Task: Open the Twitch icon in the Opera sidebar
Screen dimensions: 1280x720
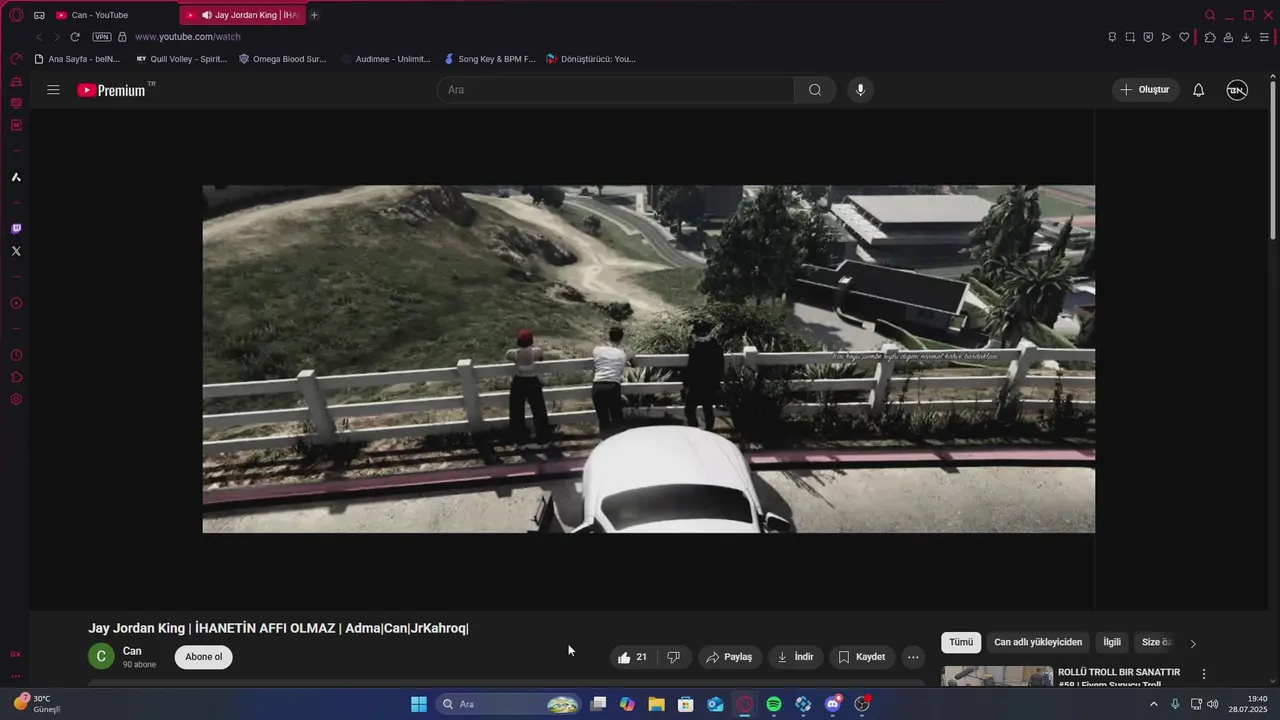Action: coord(16,229)
